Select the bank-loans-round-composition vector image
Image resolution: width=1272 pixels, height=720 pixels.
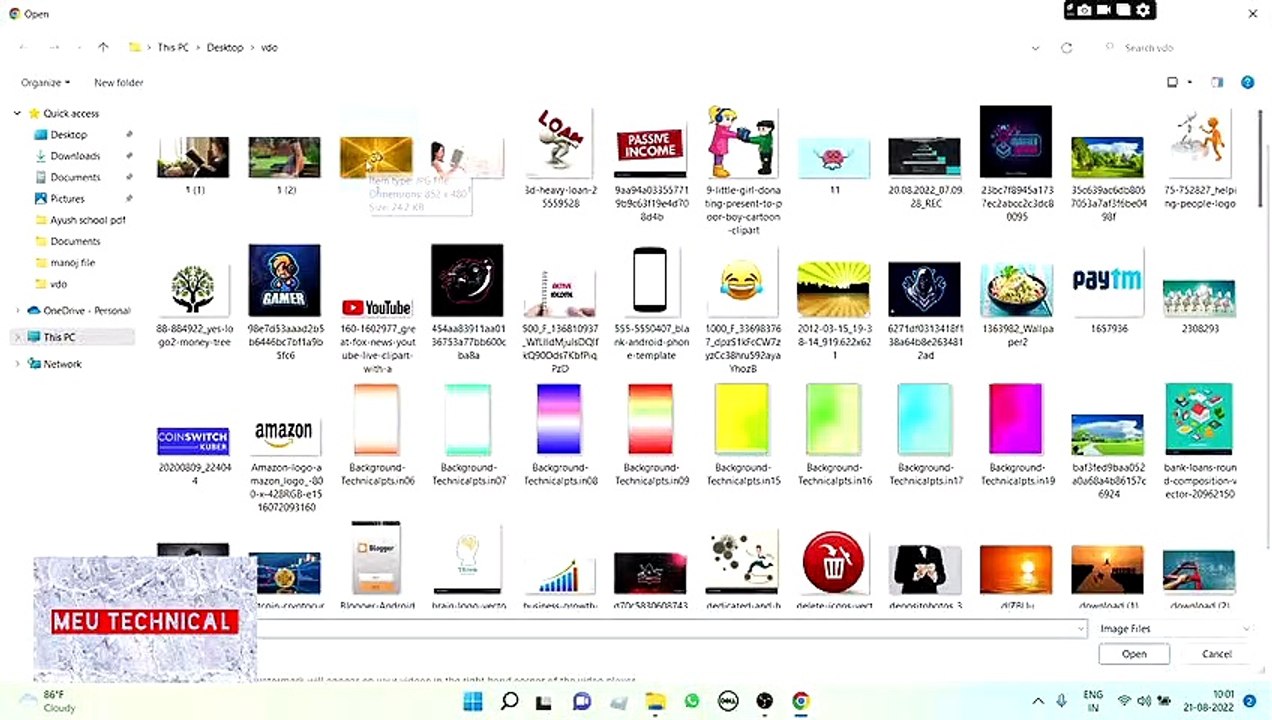(x=1199, y=420)
